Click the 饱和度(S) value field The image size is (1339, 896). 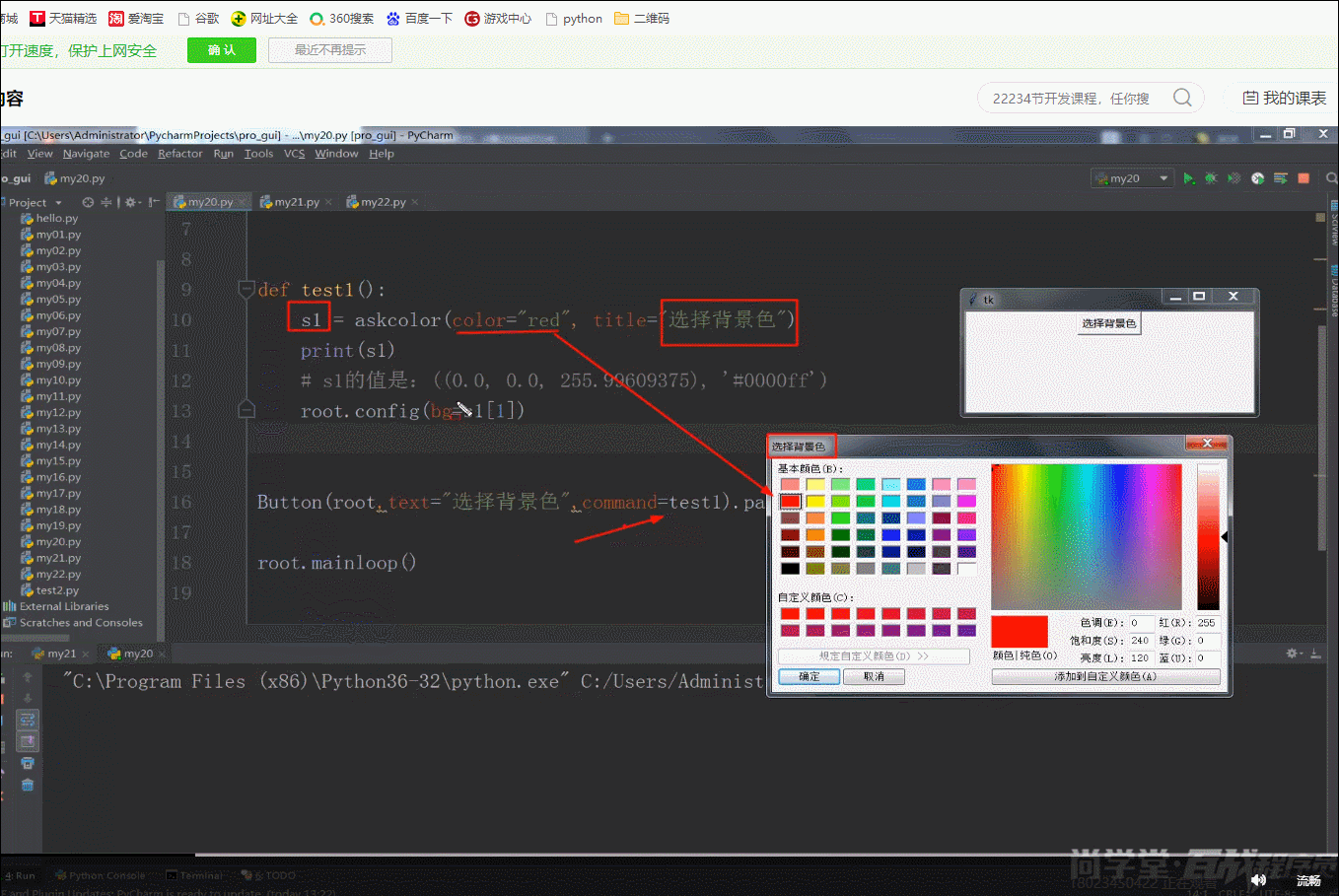(1140, 640)
